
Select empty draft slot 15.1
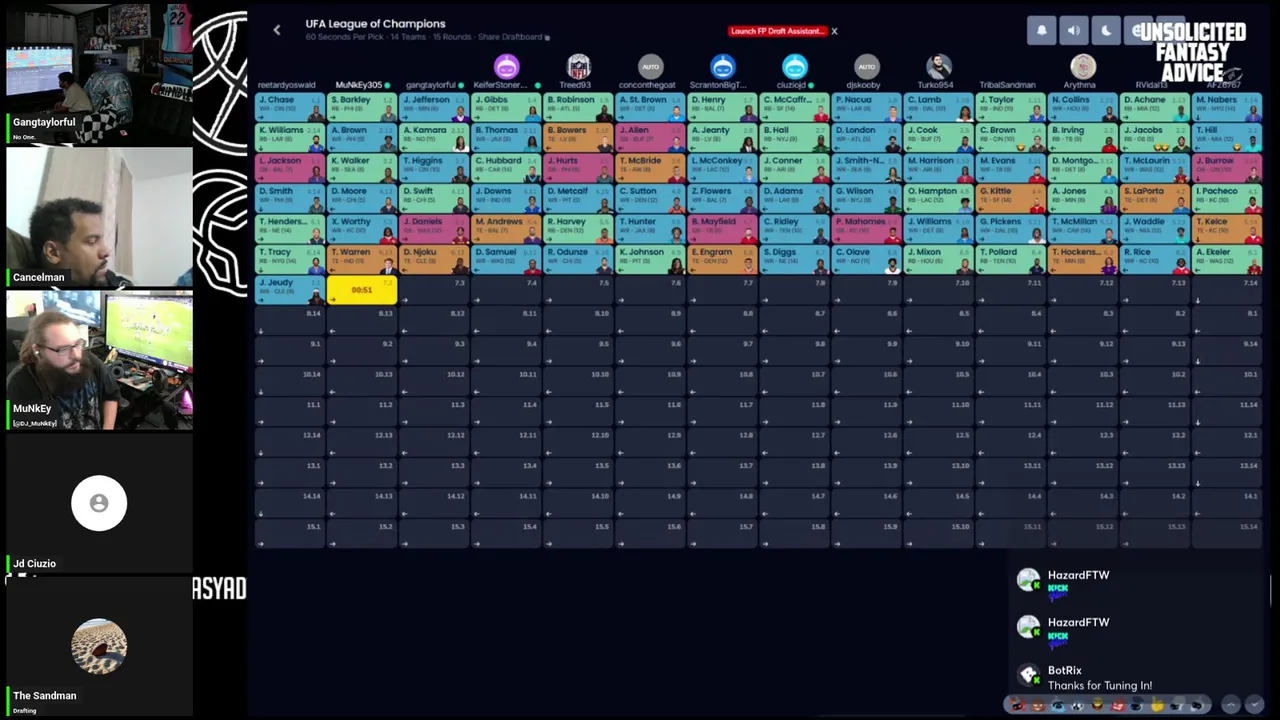pos(291,534)
